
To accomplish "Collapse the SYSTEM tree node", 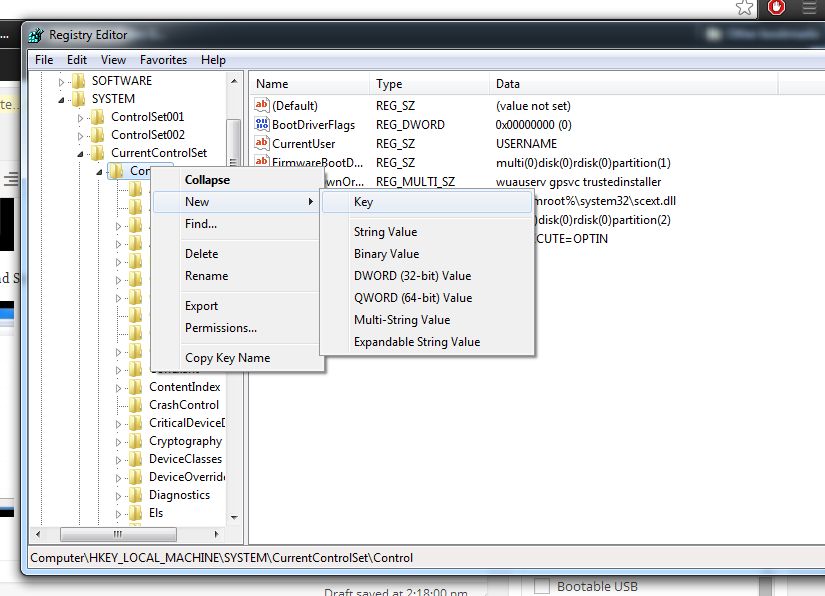I will (x=61, y=99).
